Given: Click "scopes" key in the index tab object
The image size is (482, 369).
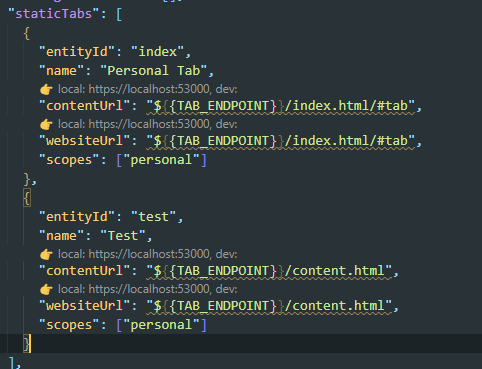Looking at the screenshot, I should pyautogui.click(x=69, y=160).
